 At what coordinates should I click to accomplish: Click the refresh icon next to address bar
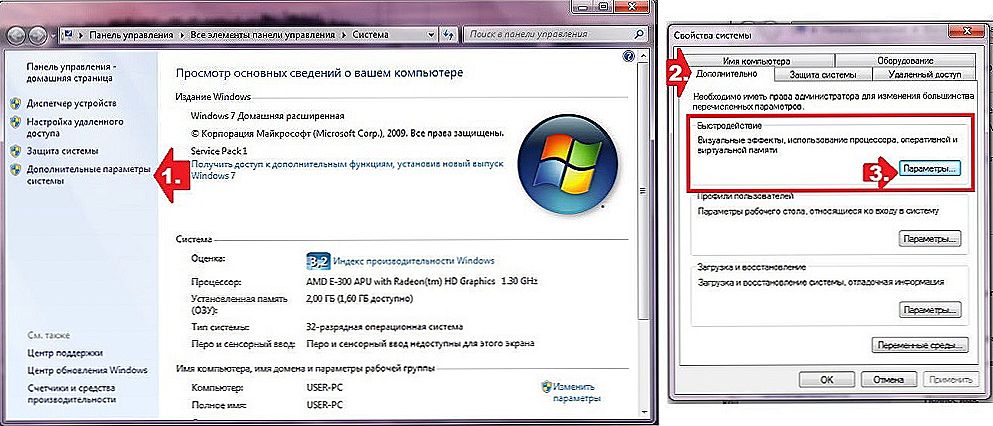click(448, 35)
